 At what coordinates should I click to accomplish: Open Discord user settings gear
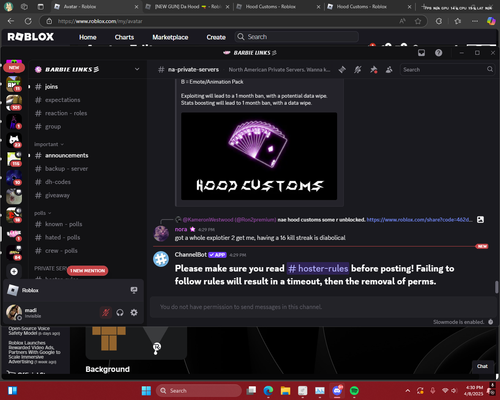[x=134, y=313]
